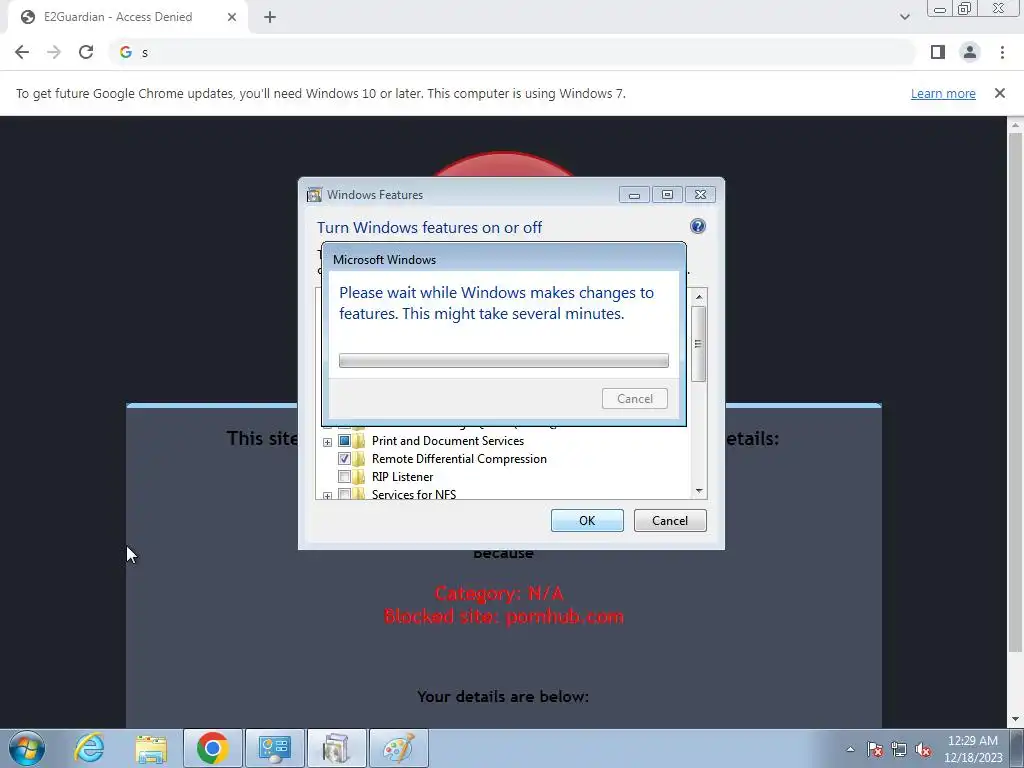Click the features list scroll-down arrow
Screen dimensions: 1024x768
(x=699, y=491)
